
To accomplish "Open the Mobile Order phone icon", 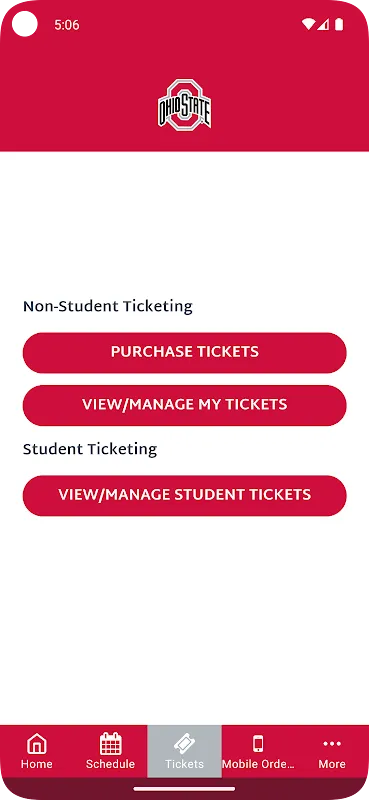I will pyautogui.click(x=258, y=744).
